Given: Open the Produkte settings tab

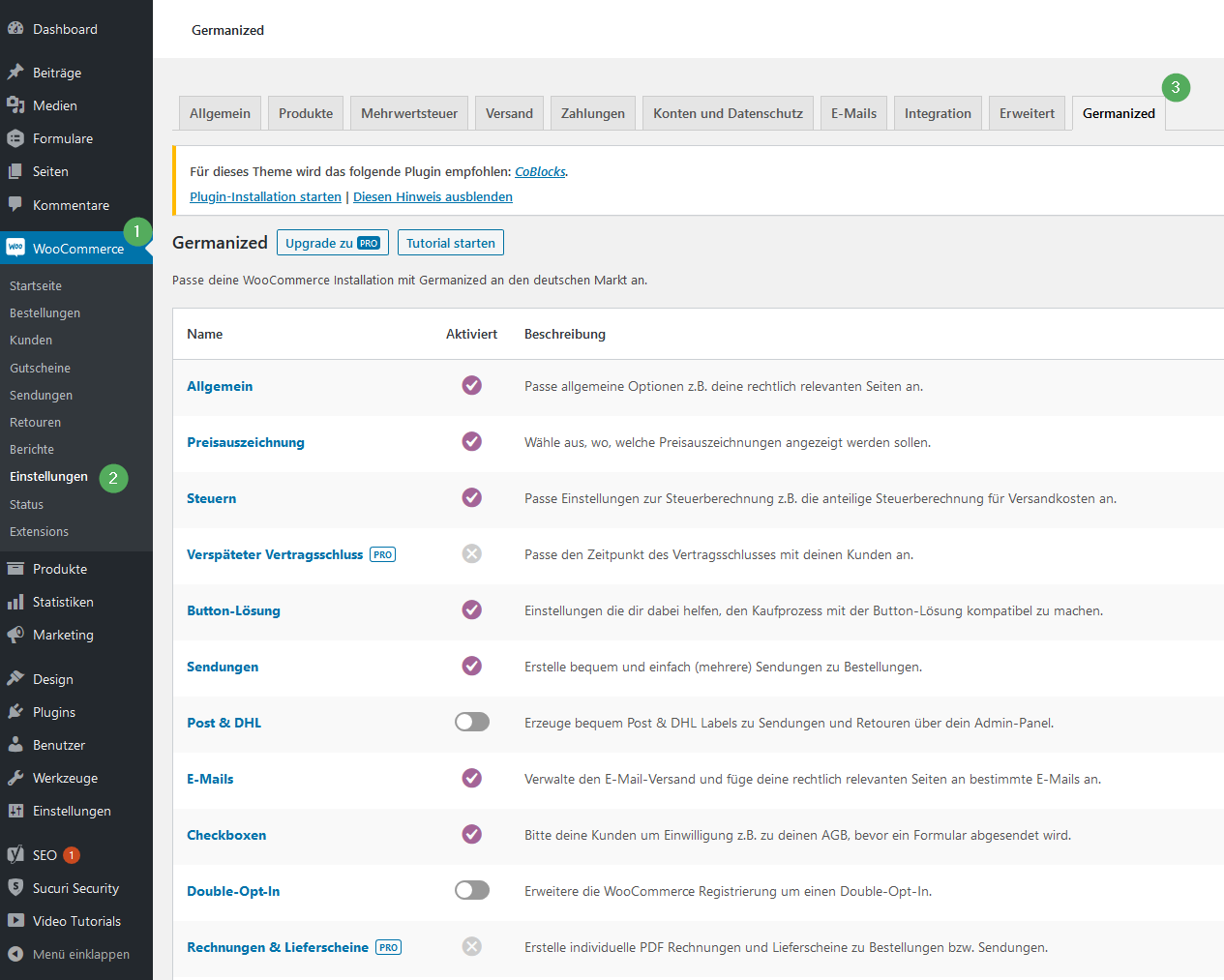Looking at the screenshot, I should coord(306,113).
